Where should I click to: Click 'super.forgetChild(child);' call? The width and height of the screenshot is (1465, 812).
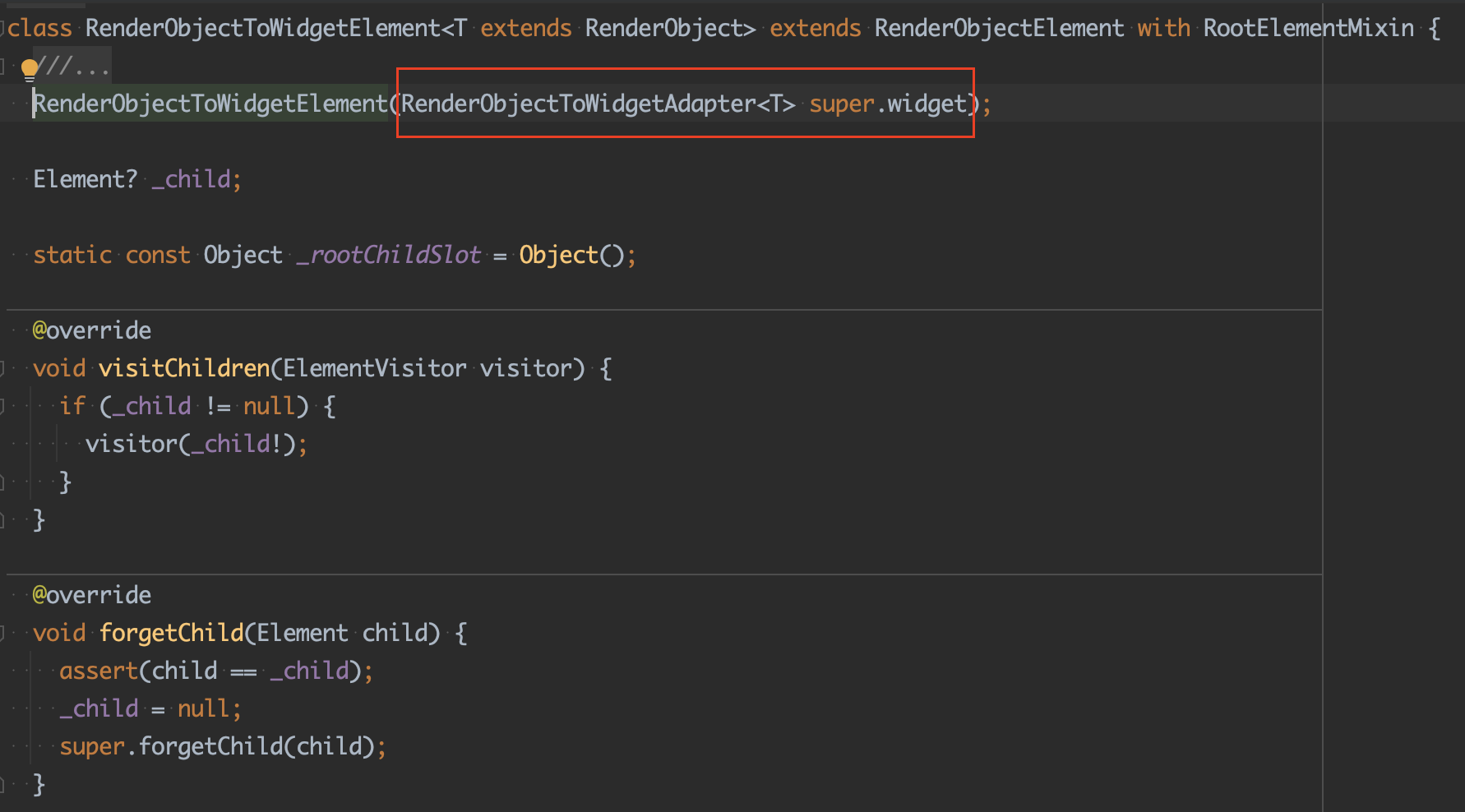223,746
